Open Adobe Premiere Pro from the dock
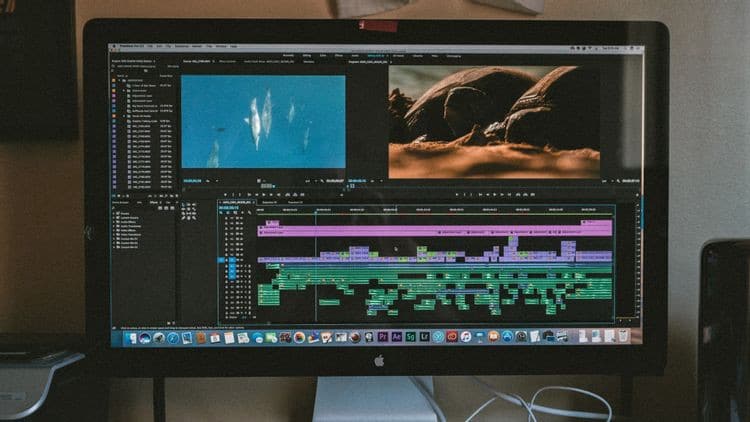Image resolution: width=750 pixels, height=422 pixels. 382,337
